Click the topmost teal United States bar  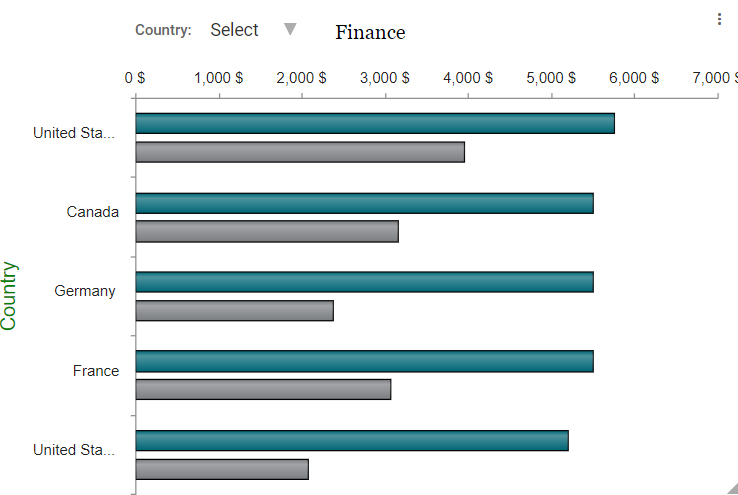[375, 124]
